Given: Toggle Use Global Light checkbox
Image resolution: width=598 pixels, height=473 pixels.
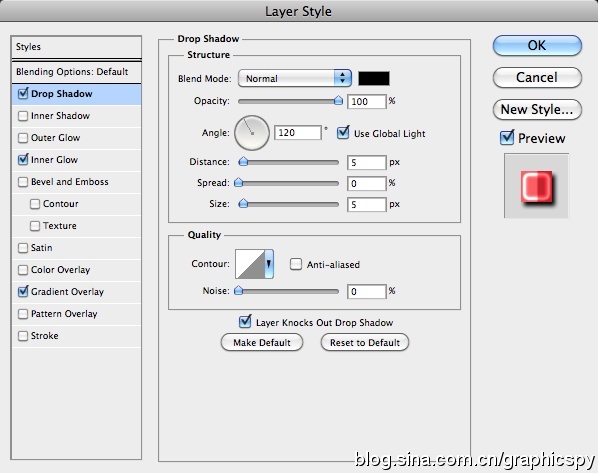Looking at the screenshot, I should pos(343,133).
